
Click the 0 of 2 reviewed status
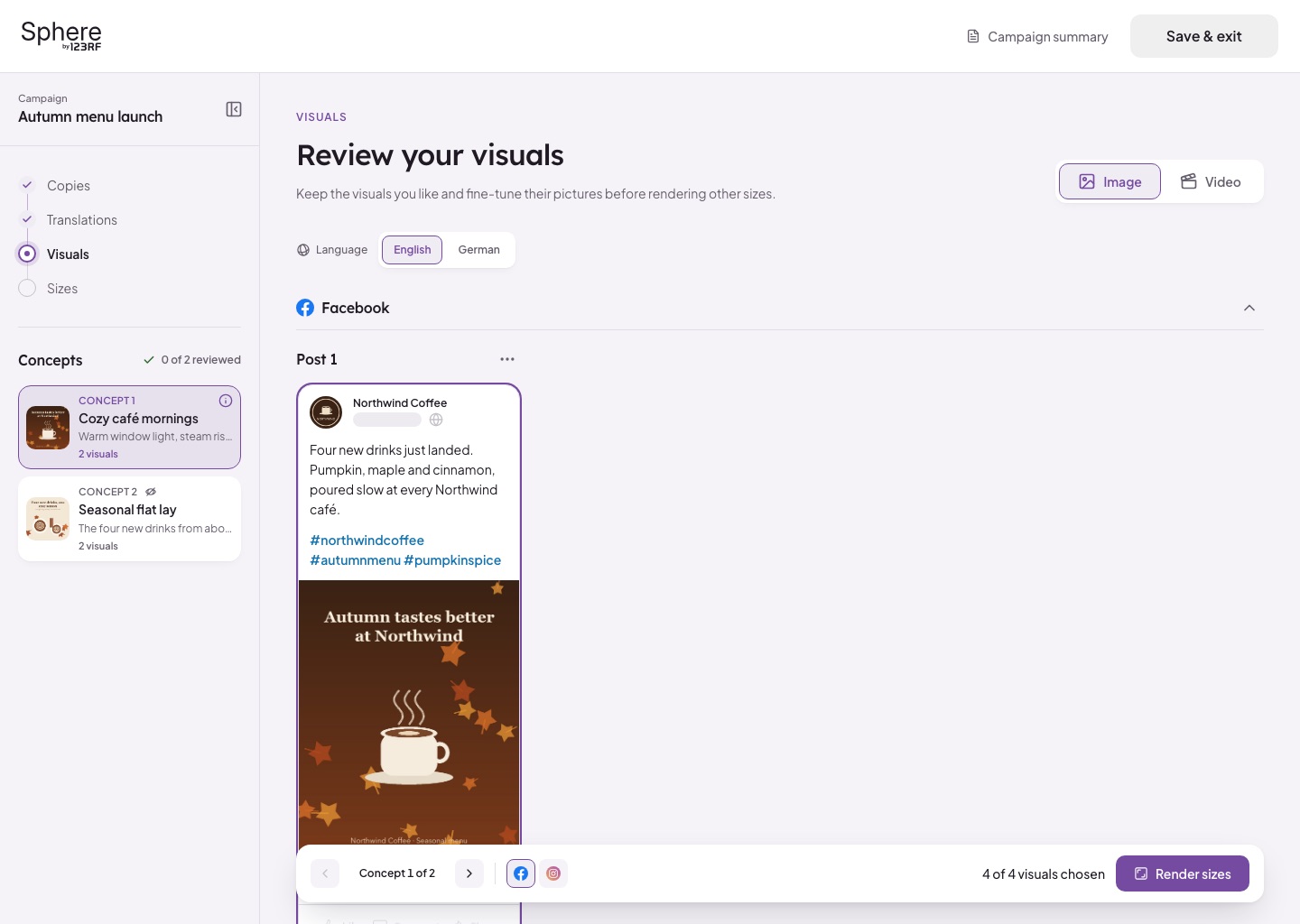[191, 359]
